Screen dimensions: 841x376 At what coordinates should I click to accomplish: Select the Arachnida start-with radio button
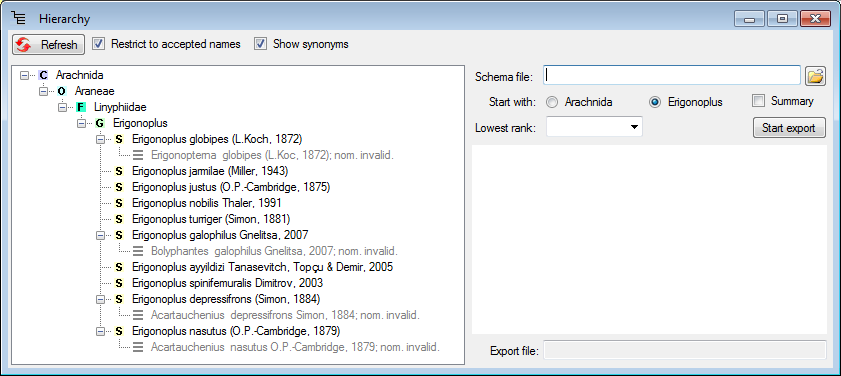point(551,102)
